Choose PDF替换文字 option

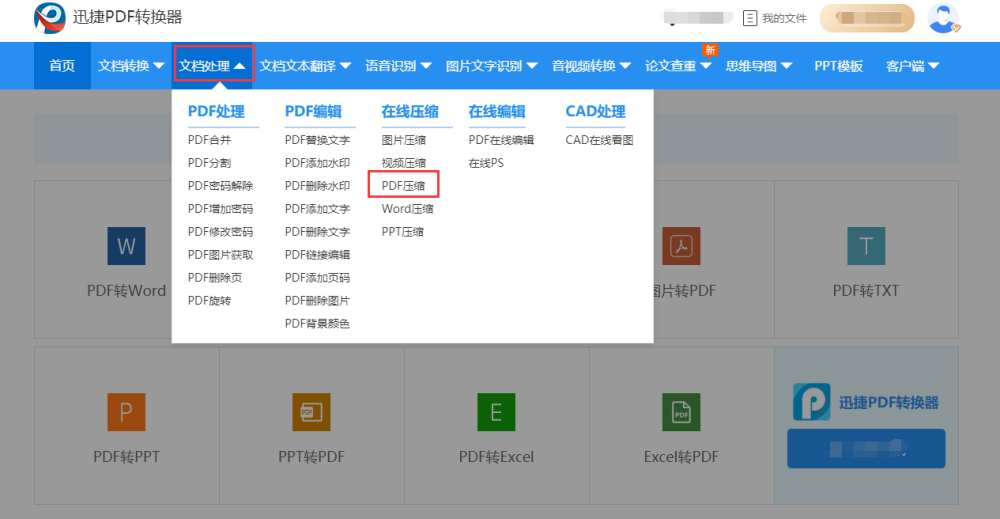click(317, 140)
